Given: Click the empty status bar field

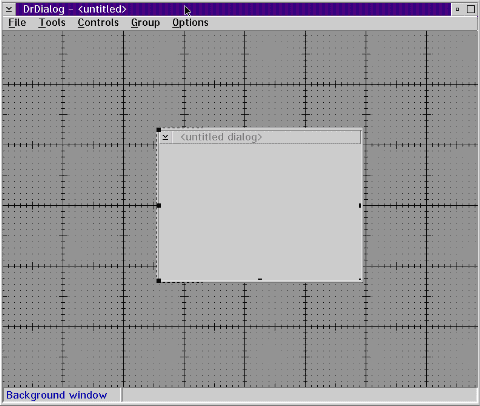Looking at the screenshot, I should [300, 395].
